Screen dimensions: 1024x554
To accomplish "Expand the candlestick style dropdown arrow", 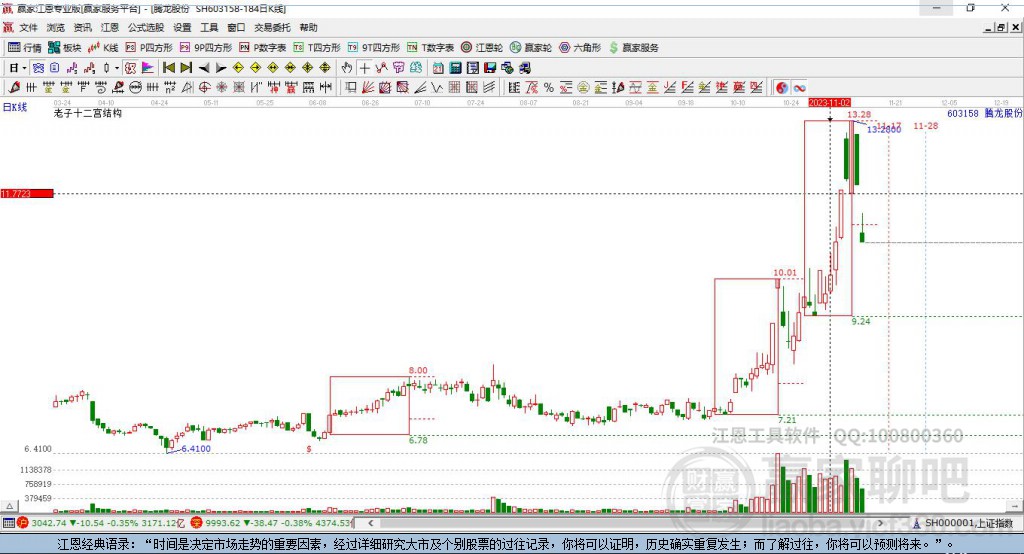I will click(117, 68).
